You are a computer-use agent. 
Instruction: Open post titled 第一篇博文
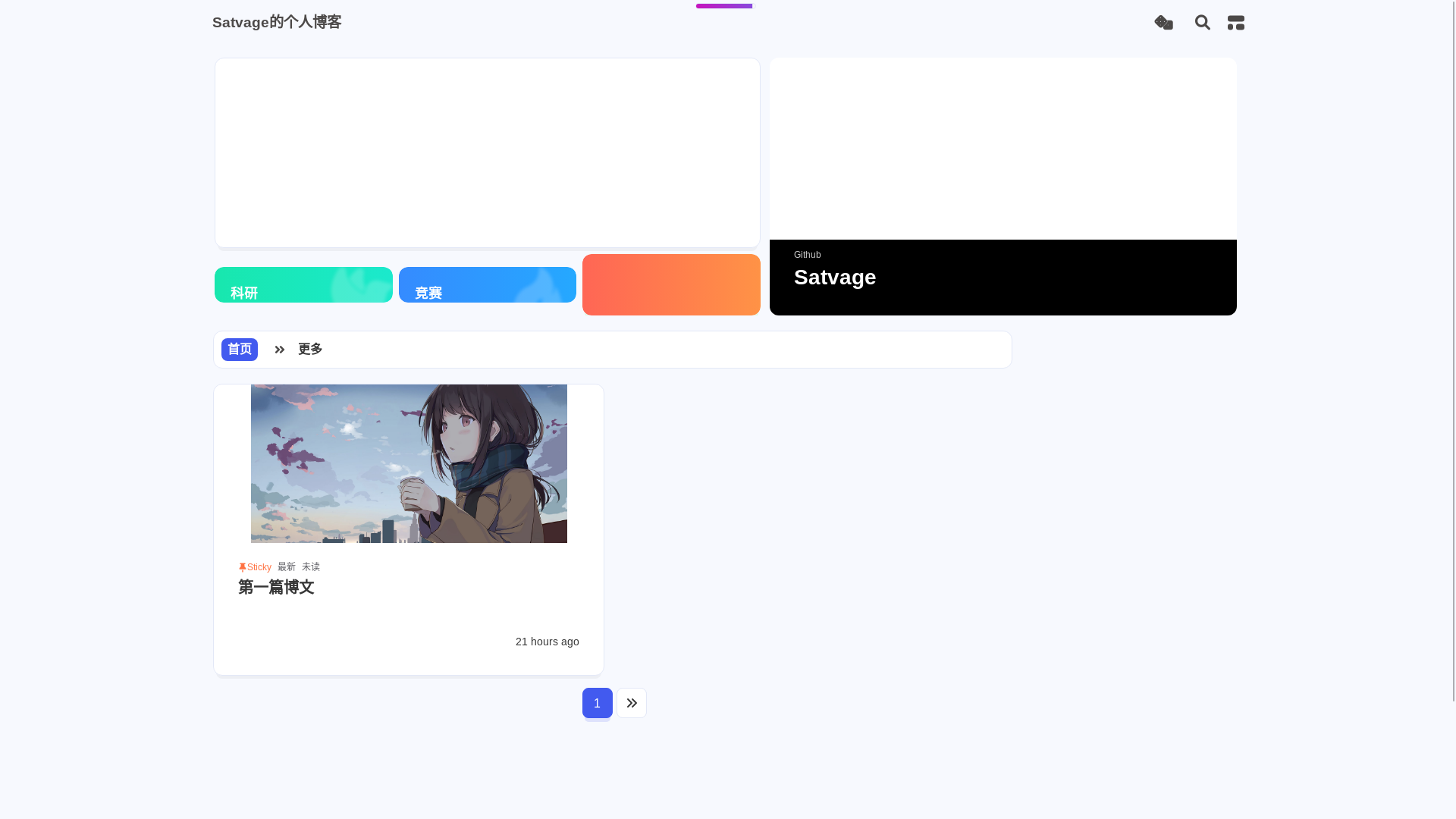[276, 587]
